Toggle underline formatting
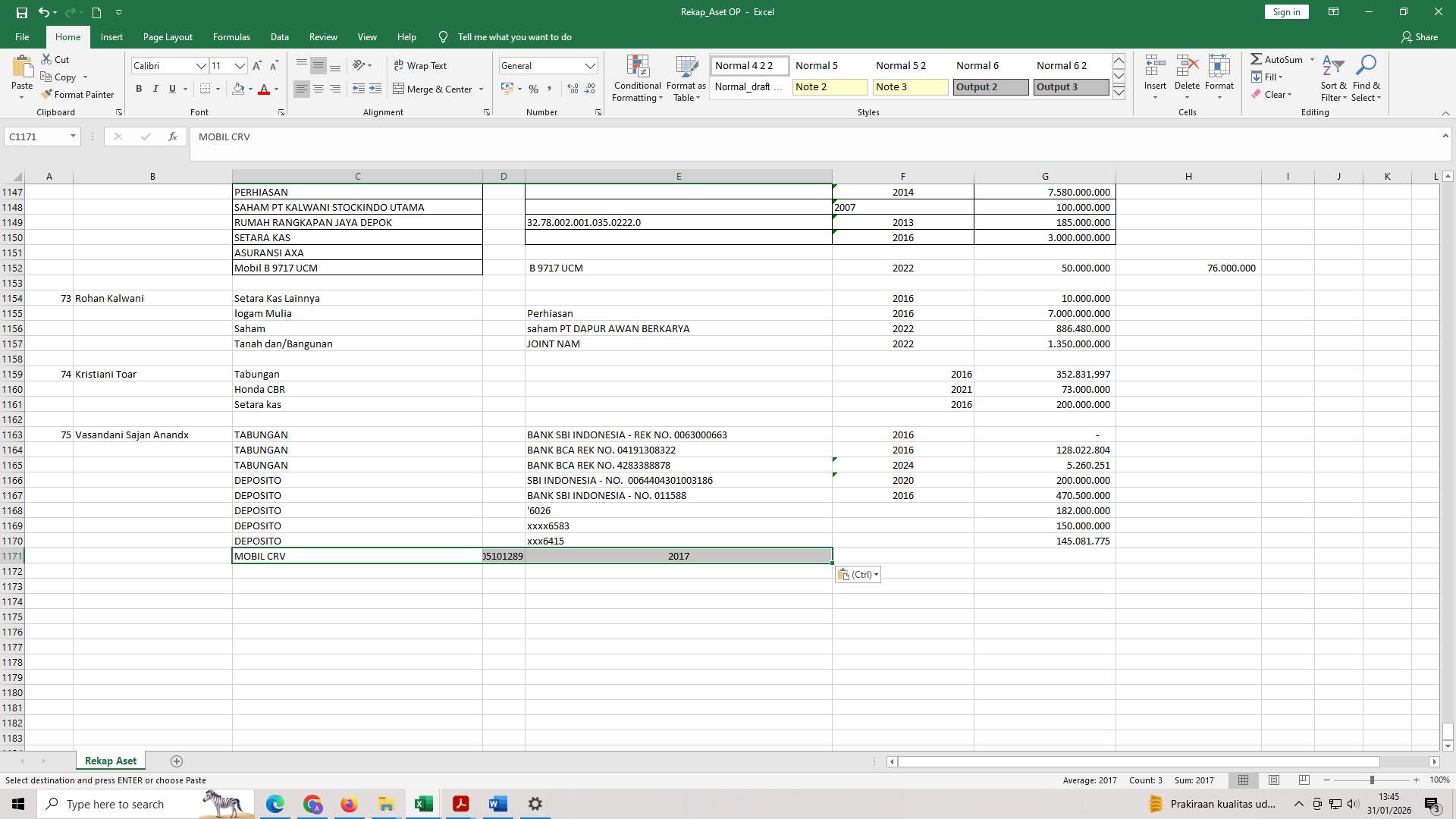 pos(172,89)
